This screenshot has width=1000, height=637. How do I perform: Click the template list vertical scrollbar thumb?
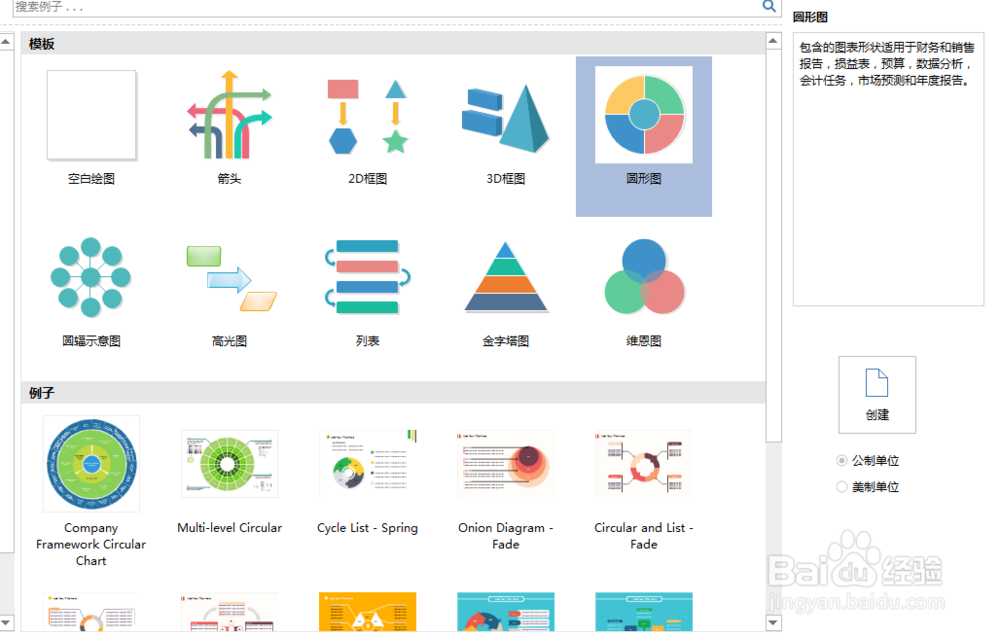773,245
